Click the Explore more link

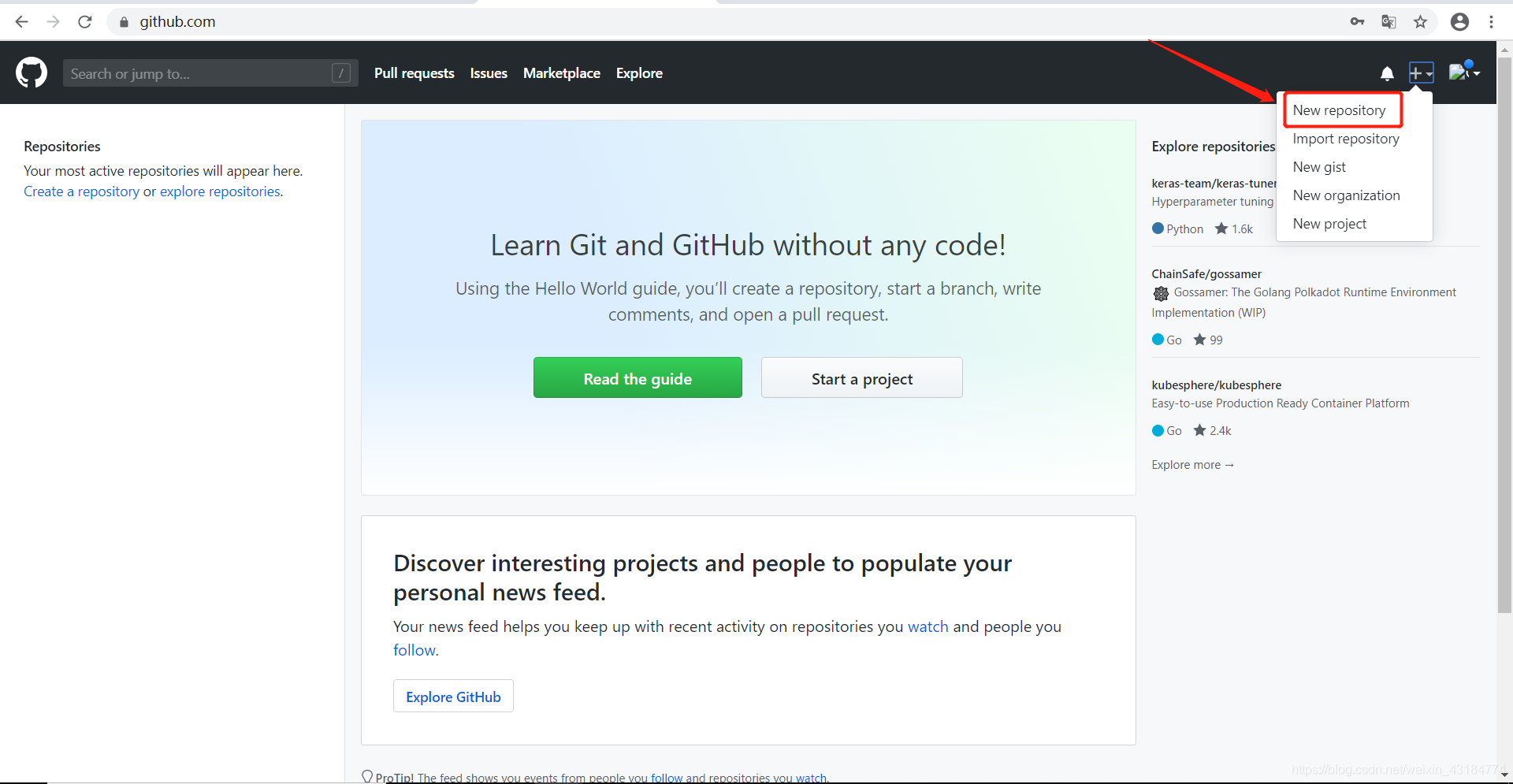coord(1192,465)
